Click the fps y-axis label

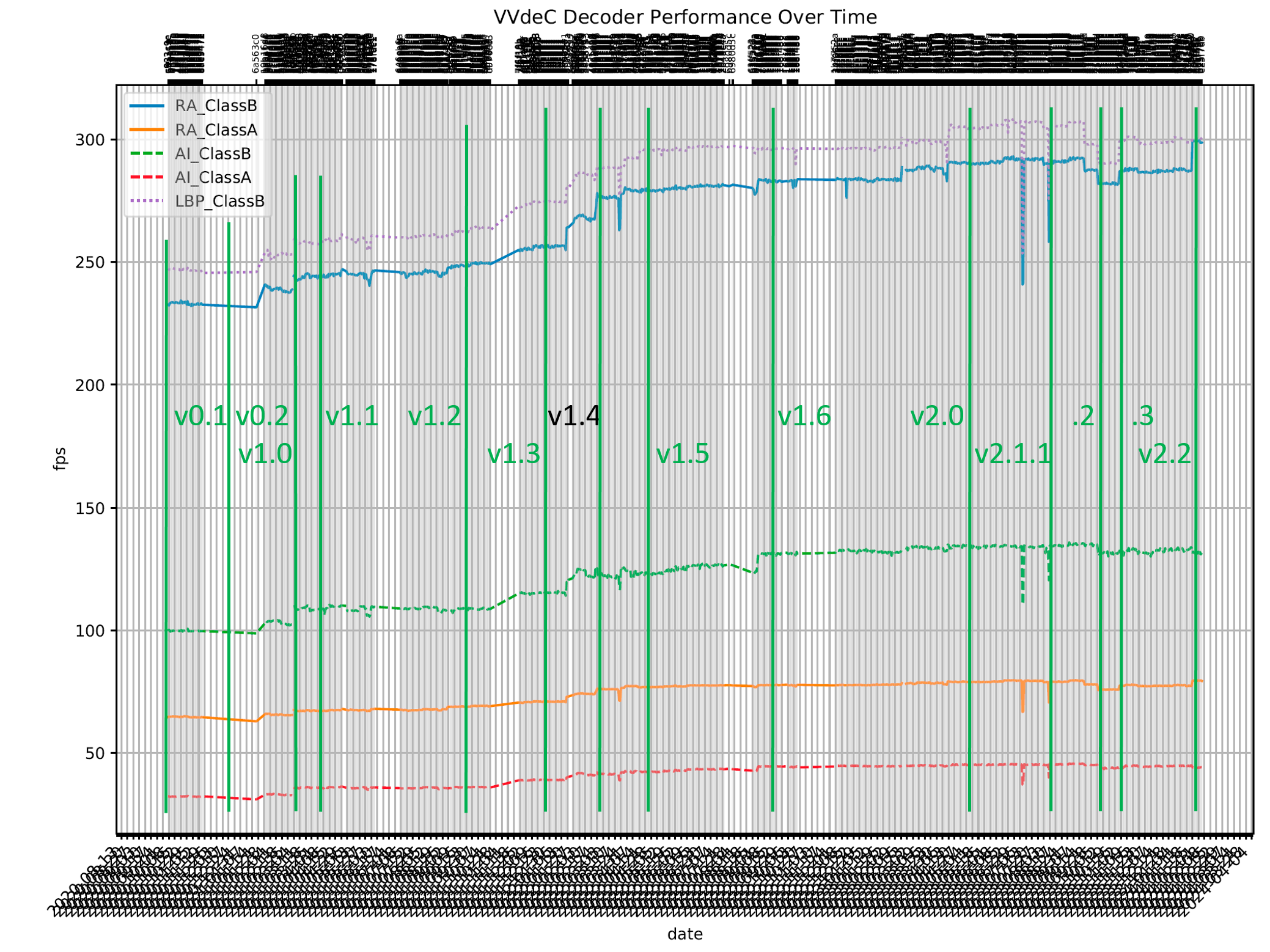pos(59,460)
